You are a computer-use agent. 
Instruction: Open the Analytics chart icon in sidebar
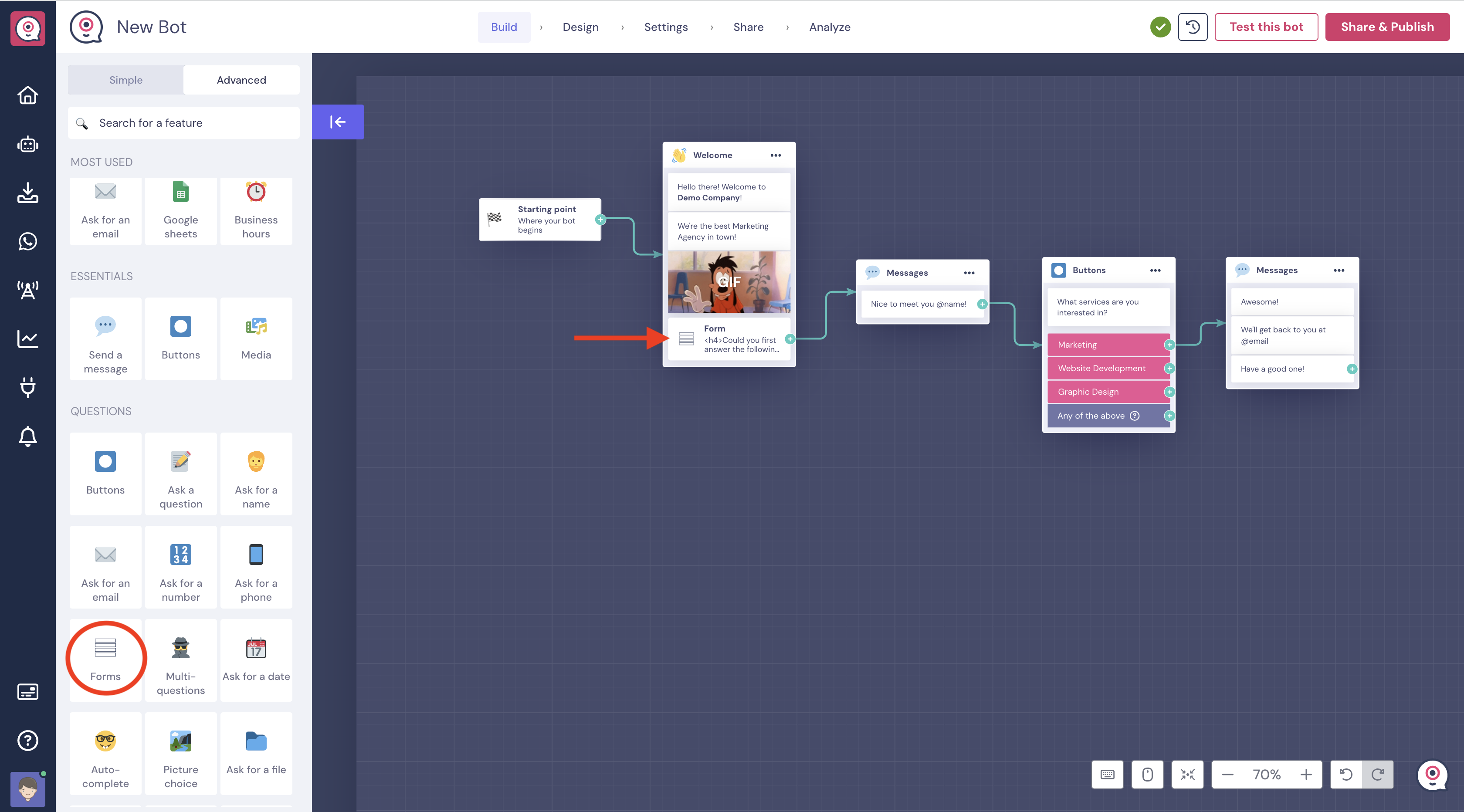tap(27, 338)
